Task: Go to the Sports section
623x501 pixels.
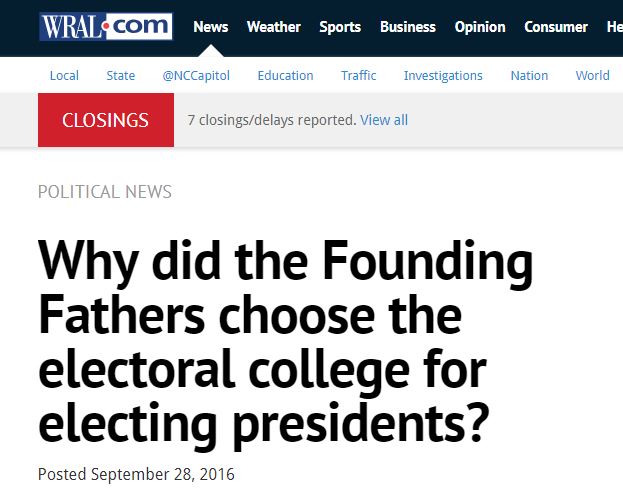Action: (x=340, y=27)
